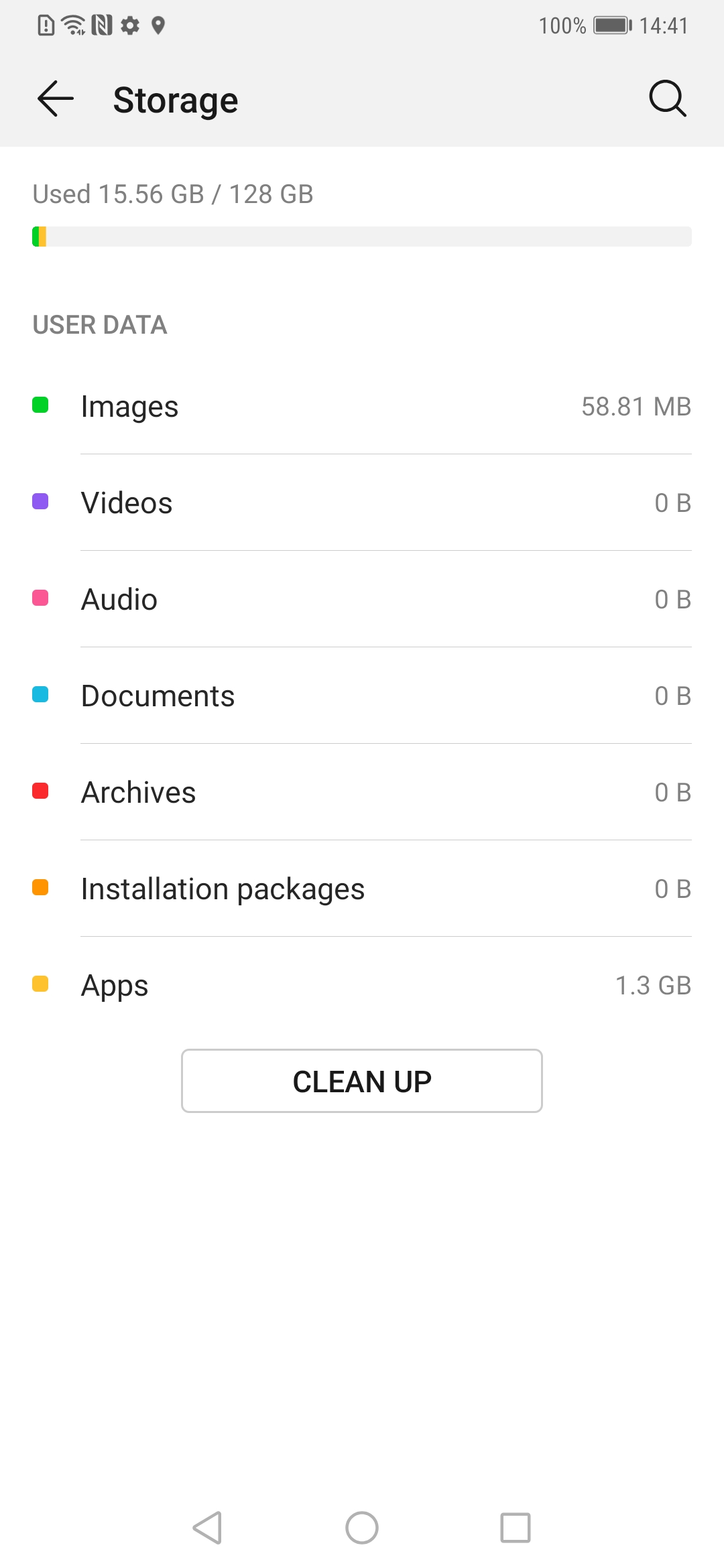724x1568 pixels.
Task: Open recent apps square button
Action: tap(515, 1528)
